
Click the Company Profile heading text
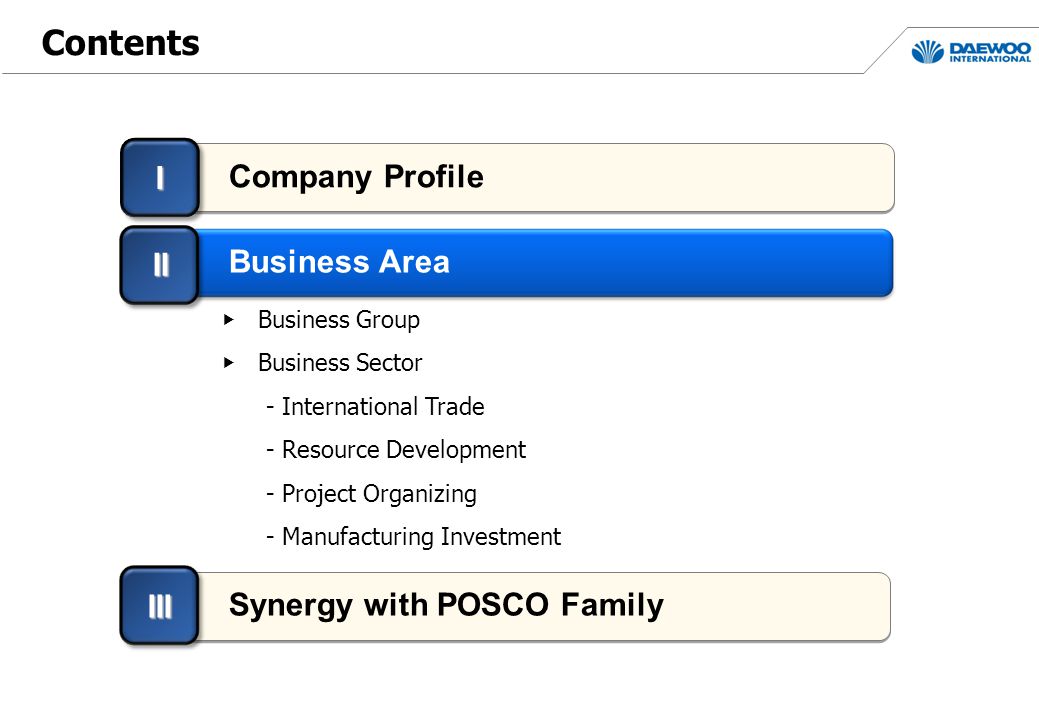point(356,178)
